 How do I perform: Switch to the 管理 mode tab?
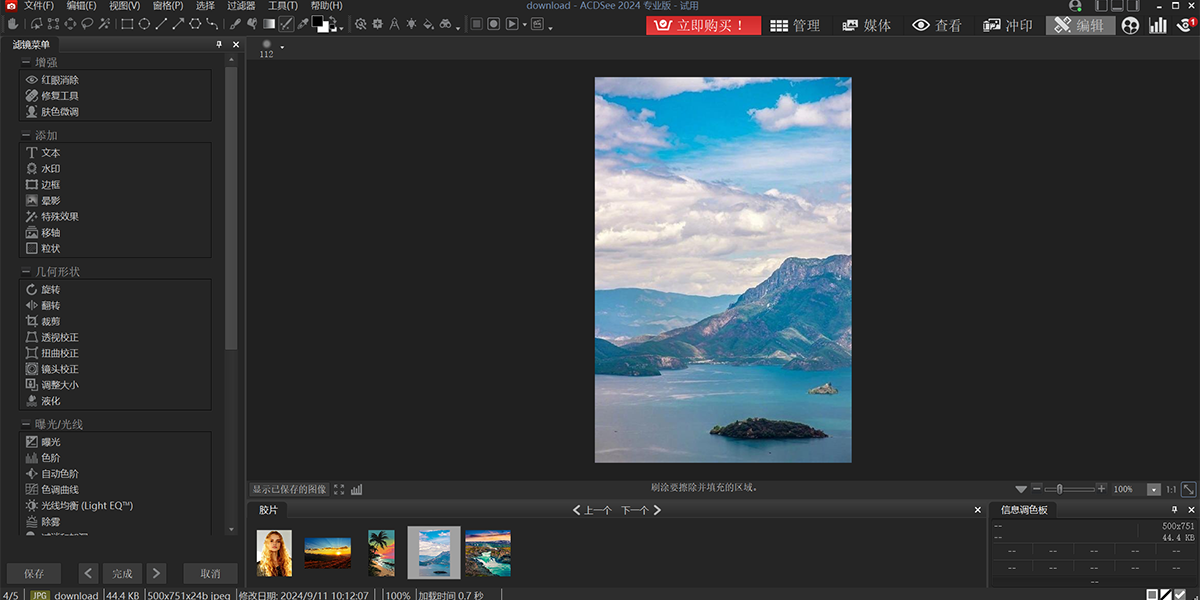pos(795,25)
